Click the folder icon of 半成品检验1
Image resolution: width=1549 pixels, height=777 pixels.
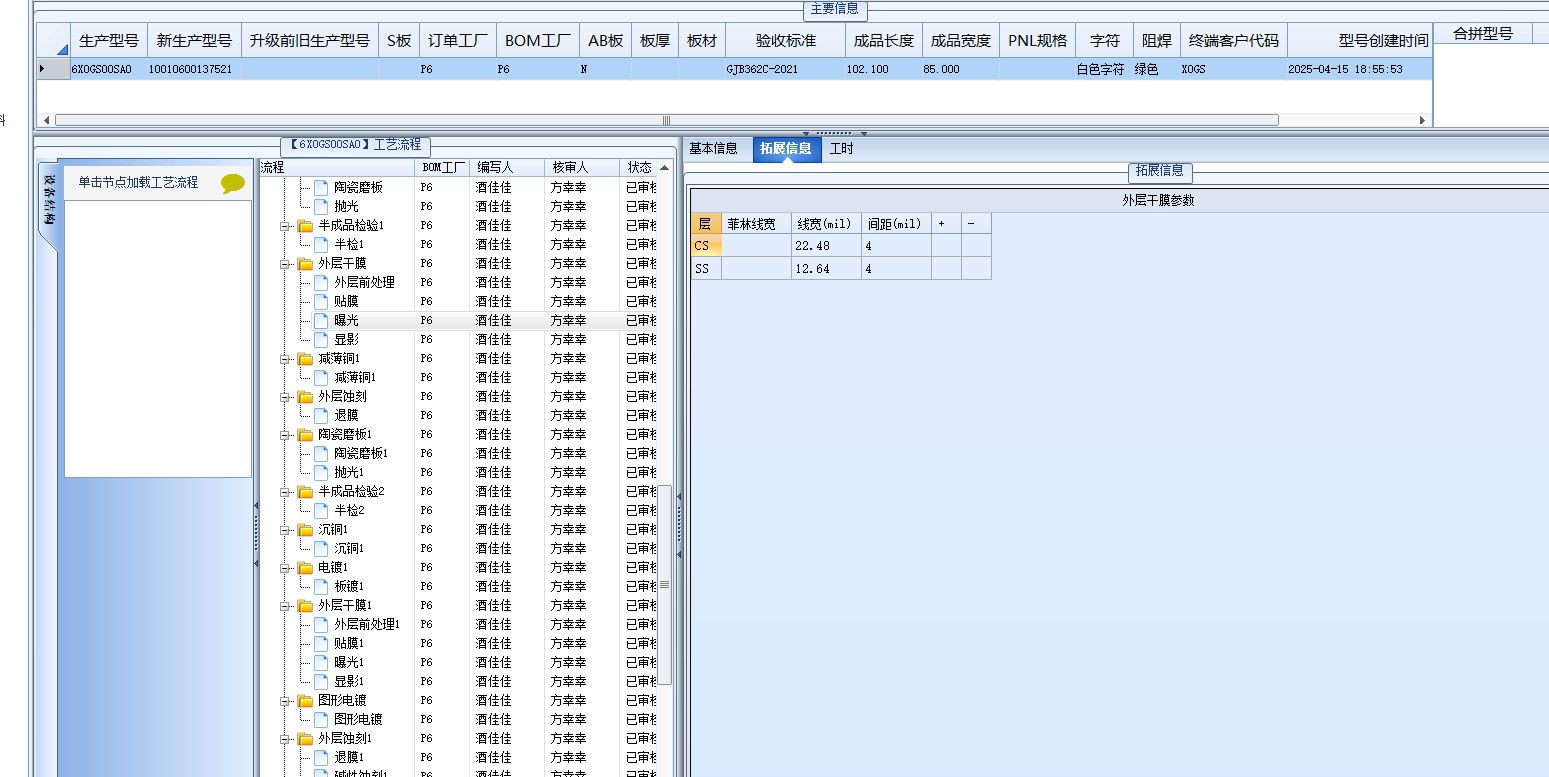click(x=305, y=226)
